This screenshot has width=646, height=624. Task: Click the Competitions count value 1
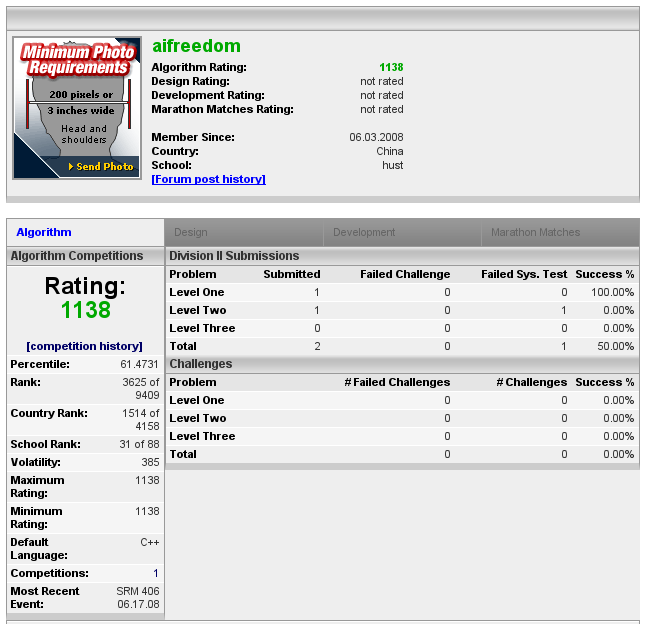pyautogui.click(x=156, y=573)
